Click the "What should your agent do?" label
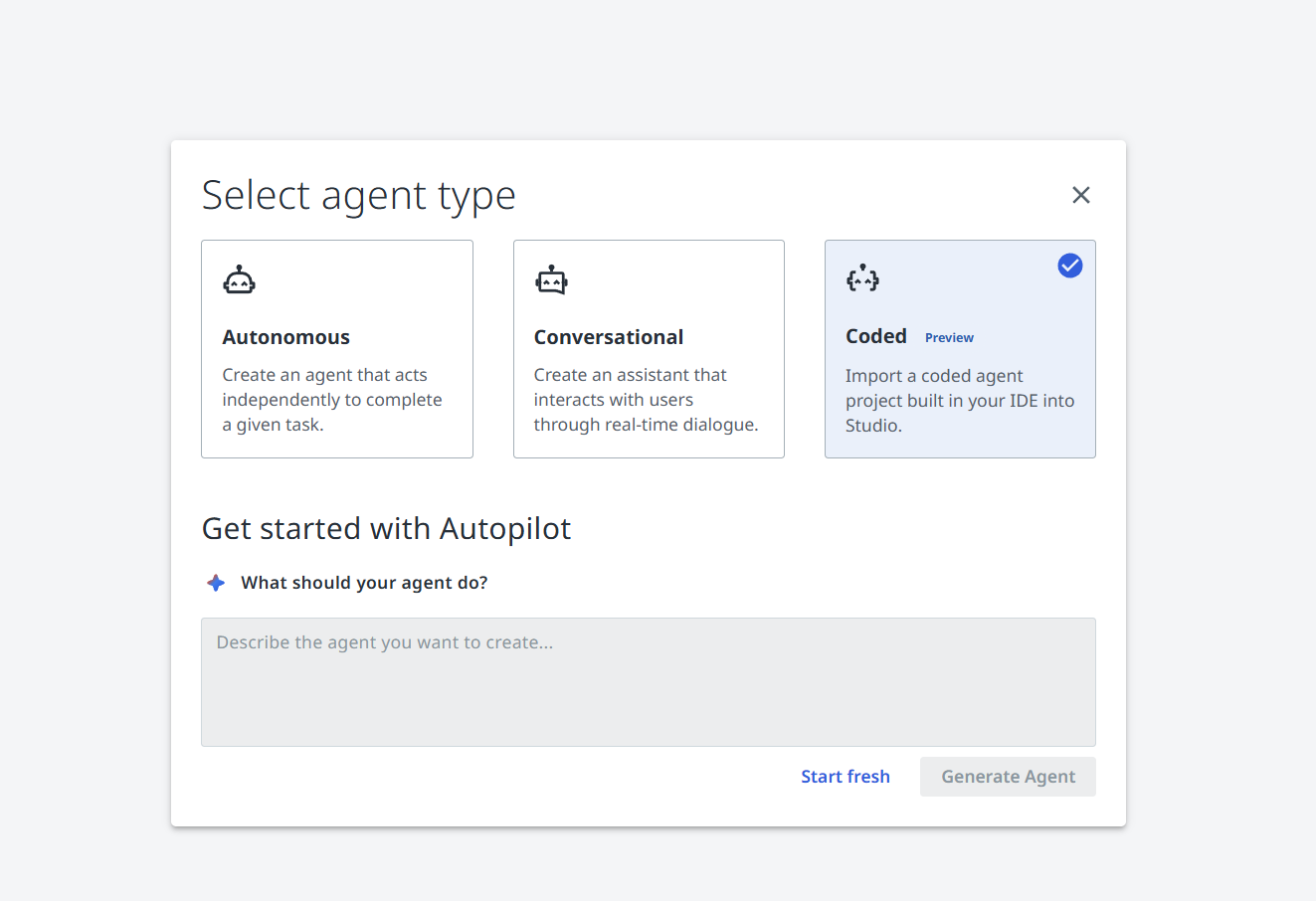Image resolution: width=1316 pixels, height=901 pixels. click(364, 583)
